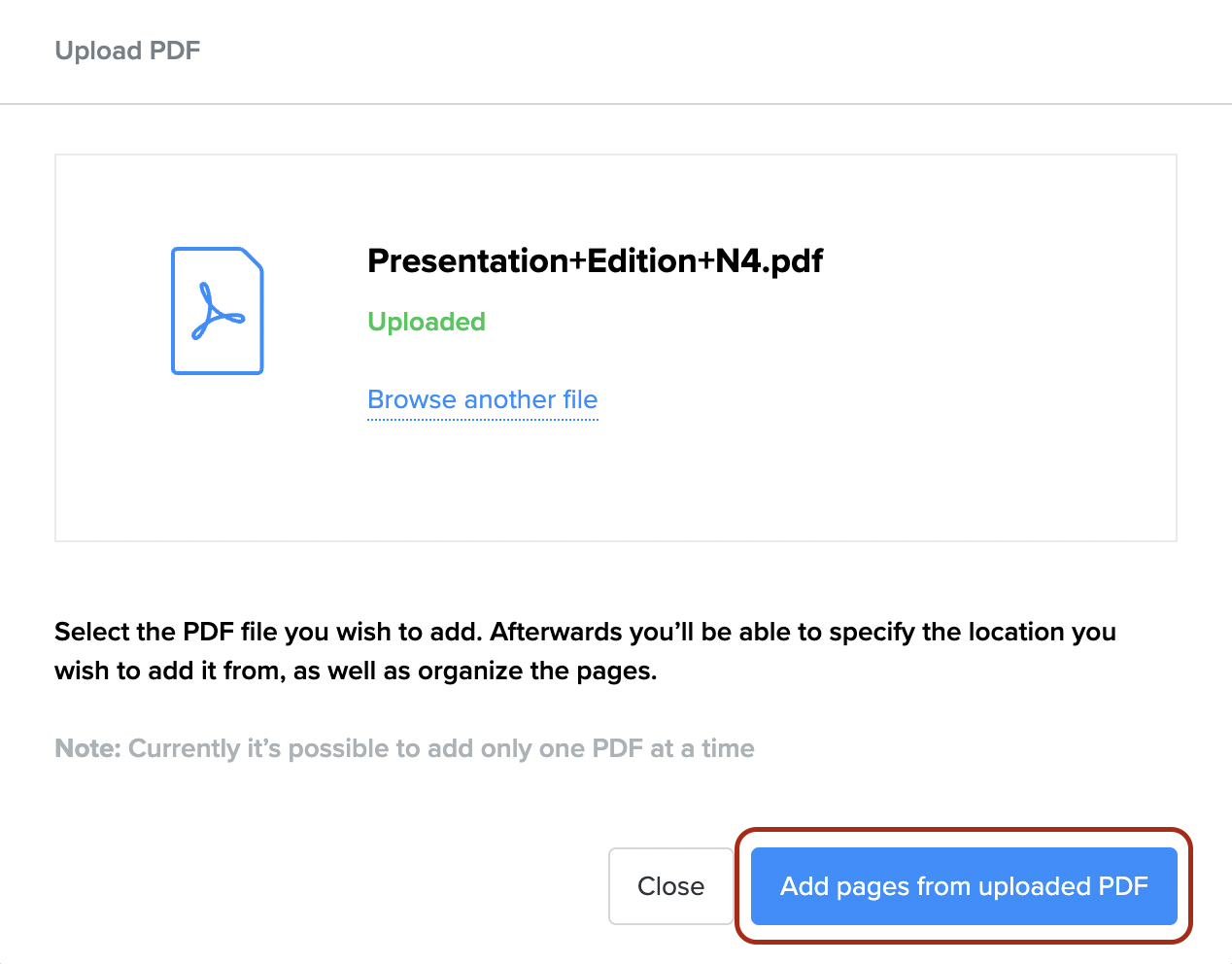The height and width of the screenshot is (964, 1232).
Task: Click Add pages from uploaded PDF
Action: (x=963, y=886)
